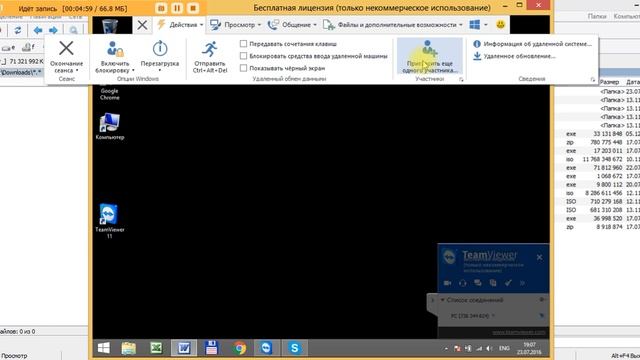
Task: Enable Передавать сочетания клавиш checkbox
Action: [244, 44]
